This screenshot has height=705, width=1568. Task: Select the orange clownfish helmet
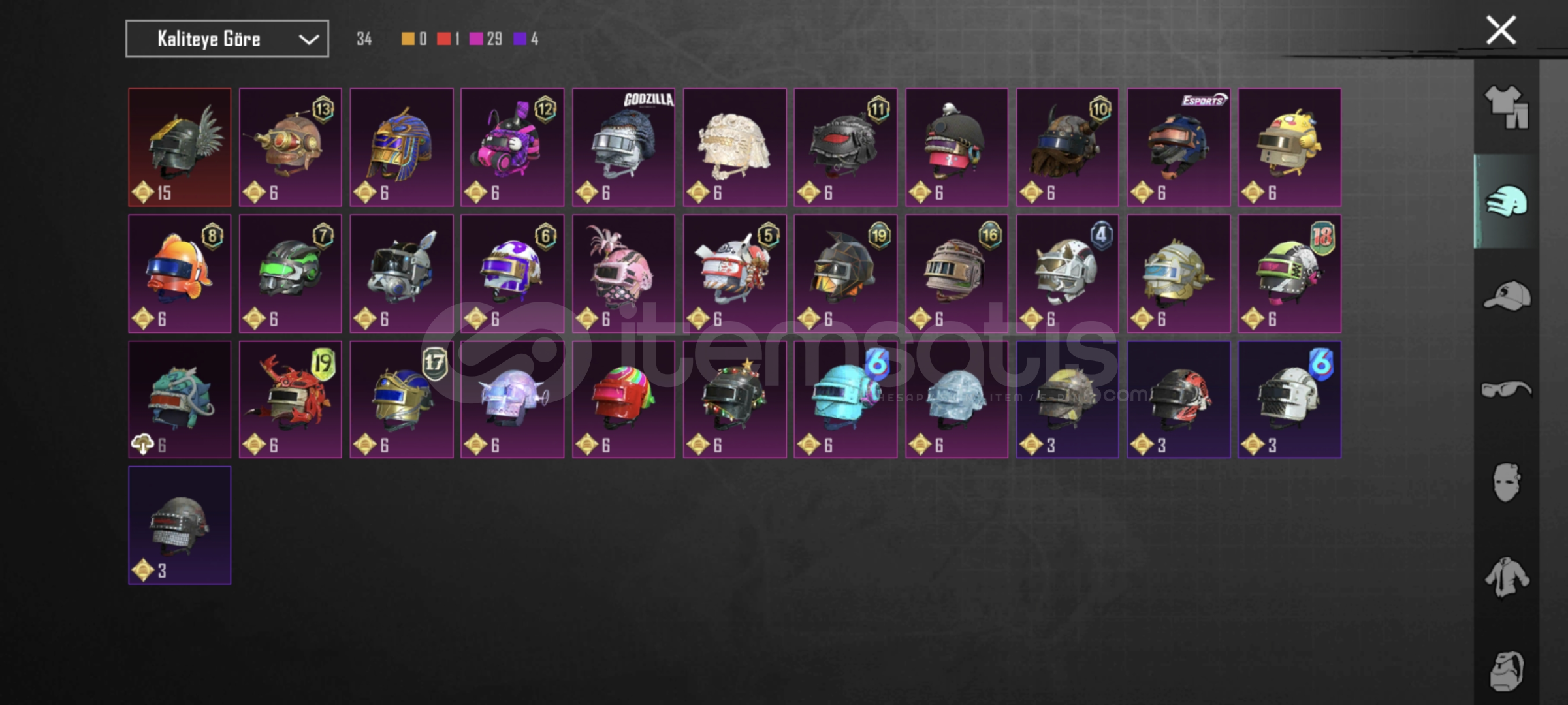180,274
